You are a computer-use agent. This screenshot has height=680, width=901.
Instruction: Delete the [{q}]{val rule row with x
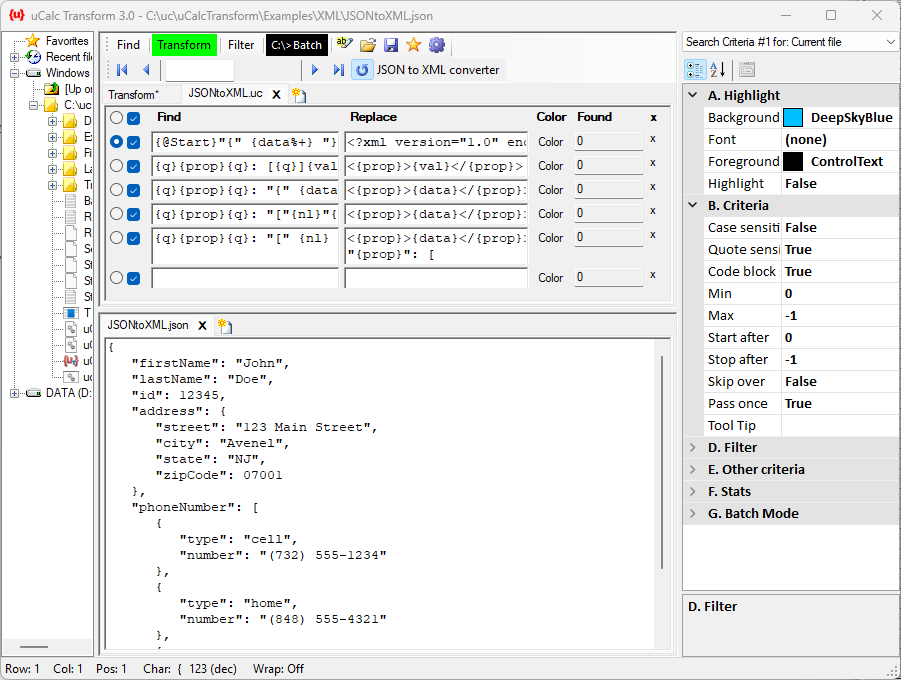tap(653, 163)
